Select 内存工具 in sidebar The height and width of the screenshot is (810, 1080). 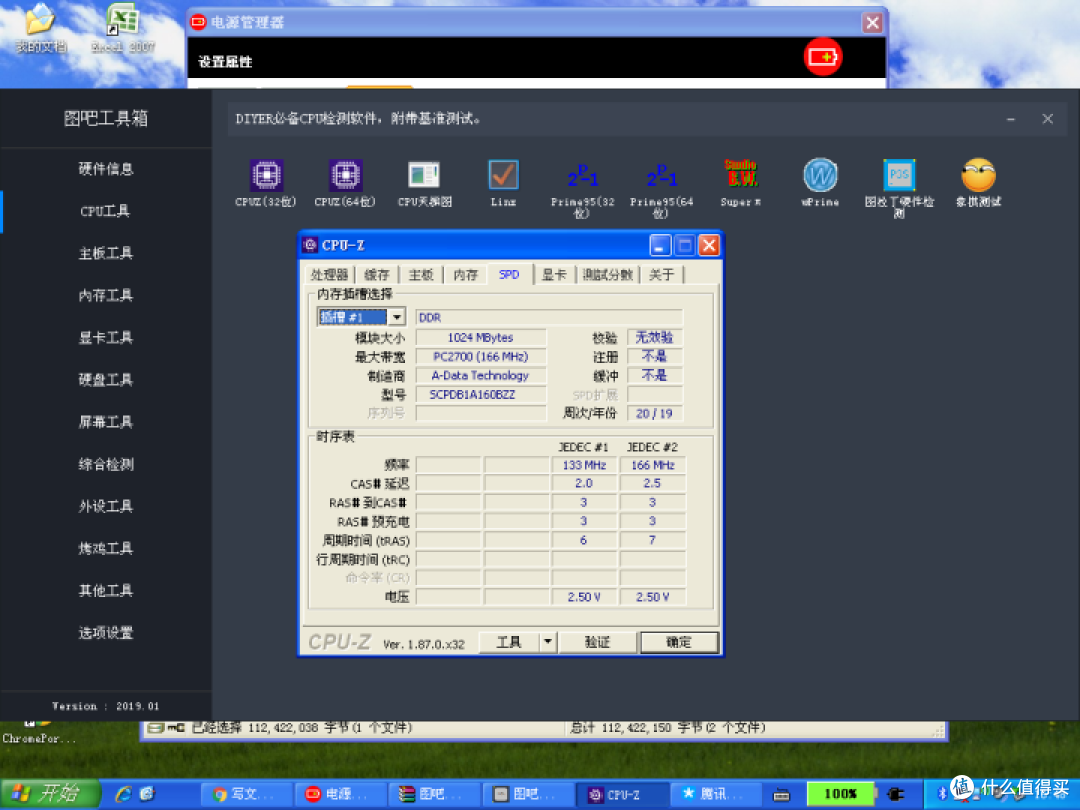105,295
